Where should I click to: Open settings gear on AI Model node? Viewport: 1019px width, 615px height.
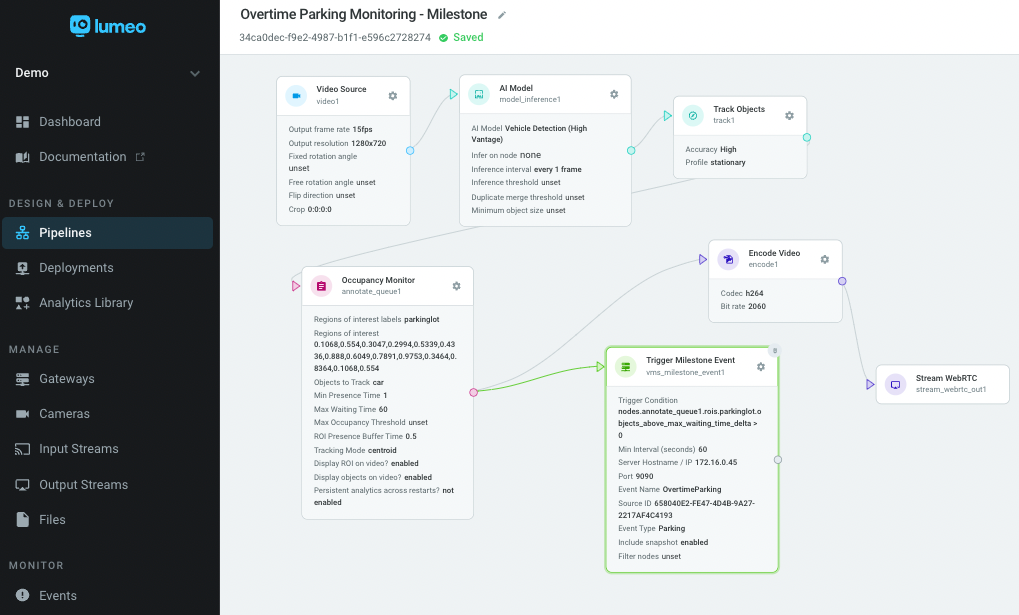[x=614, y=94]
